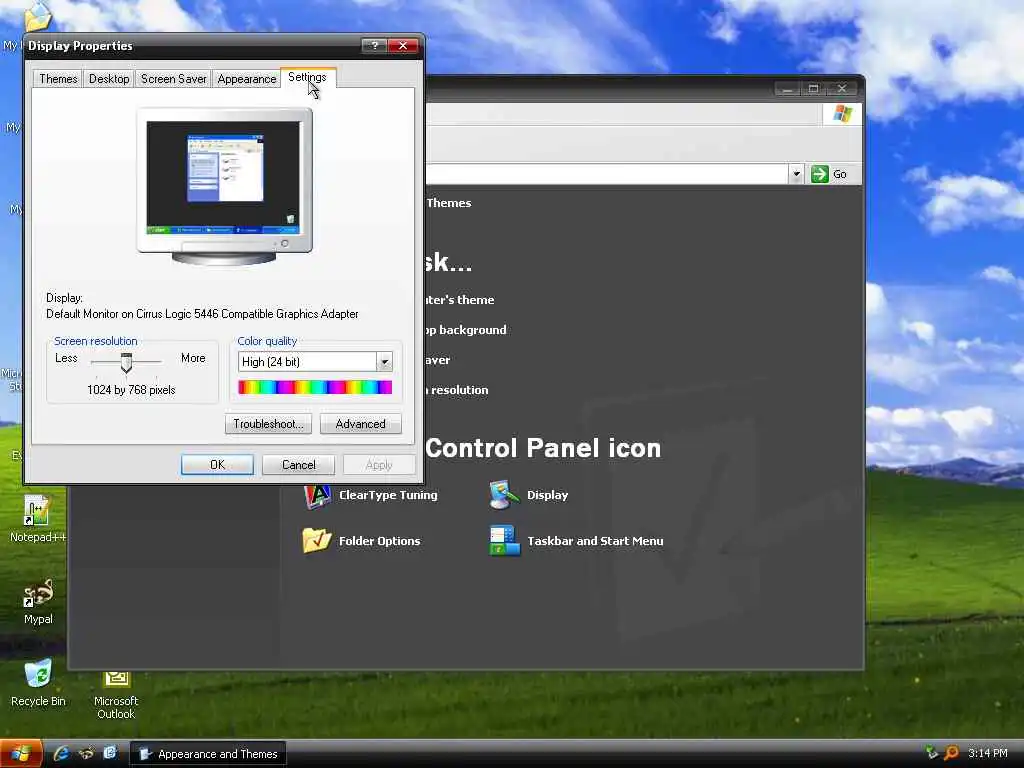Viewport: 1024px width, 768px height.
Task: Click the third Quick Launch icon
Action: pyautogui.click(x=110, y=753)
